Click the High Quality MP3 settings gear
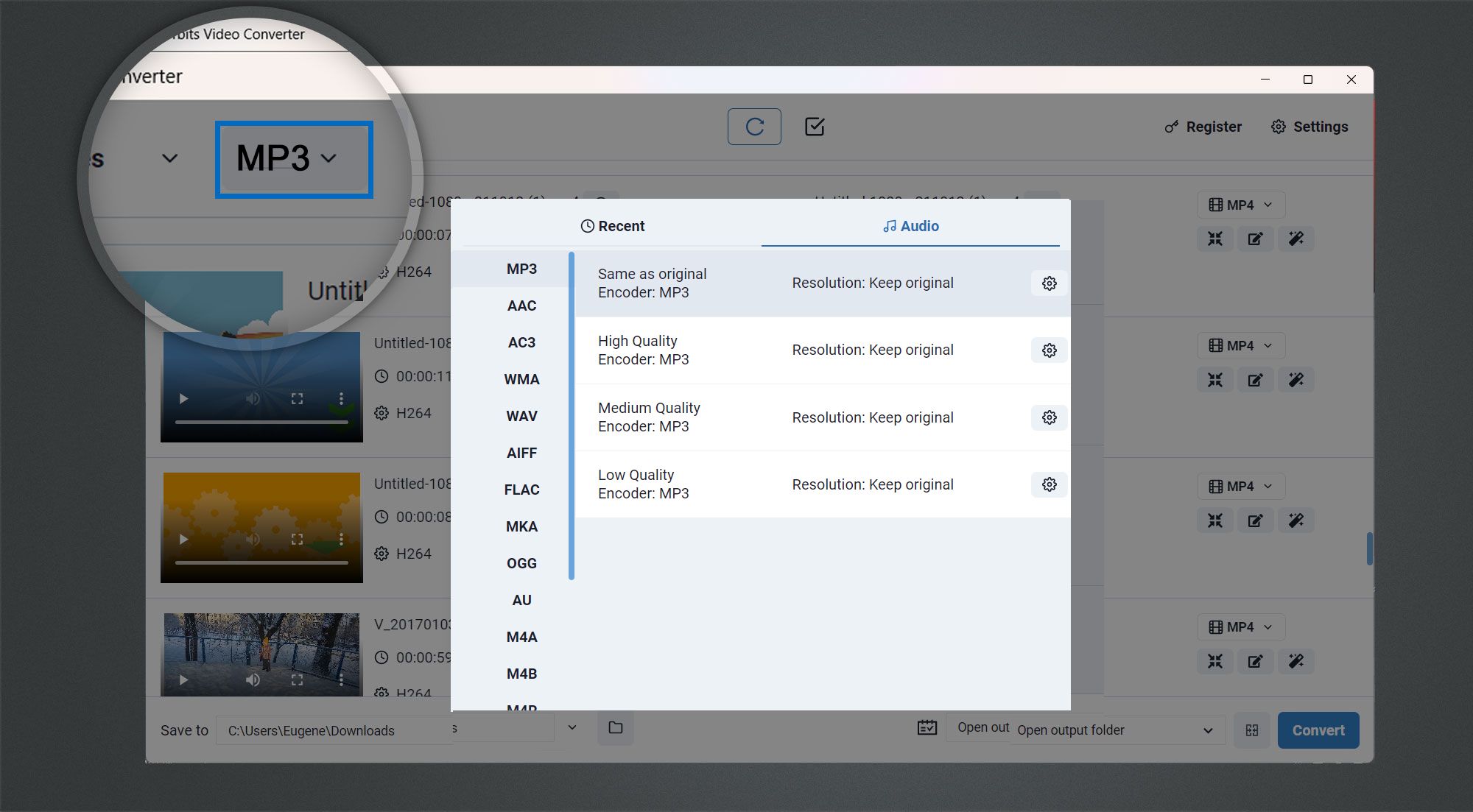The image size is (1473, 812). point(1048,350)
